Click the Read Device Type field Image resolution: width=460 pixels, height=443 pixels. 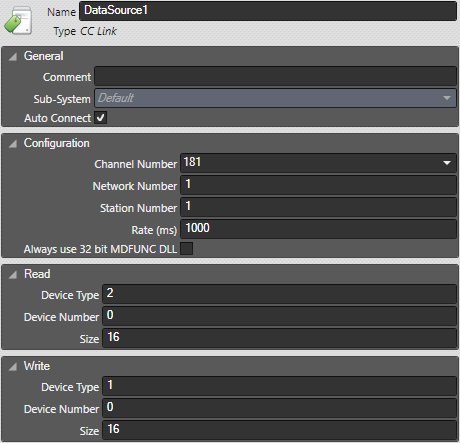[279, 294]
